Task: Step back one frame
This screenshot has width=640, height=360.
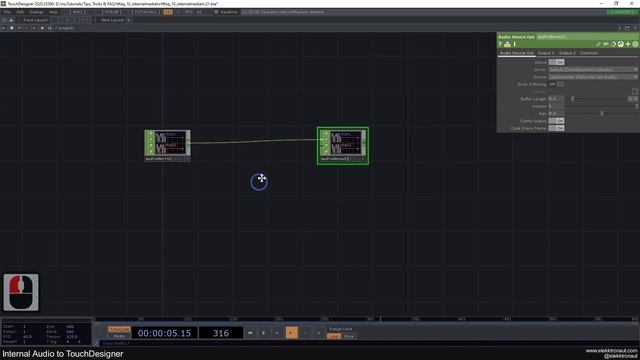Action: click(305, 333)
